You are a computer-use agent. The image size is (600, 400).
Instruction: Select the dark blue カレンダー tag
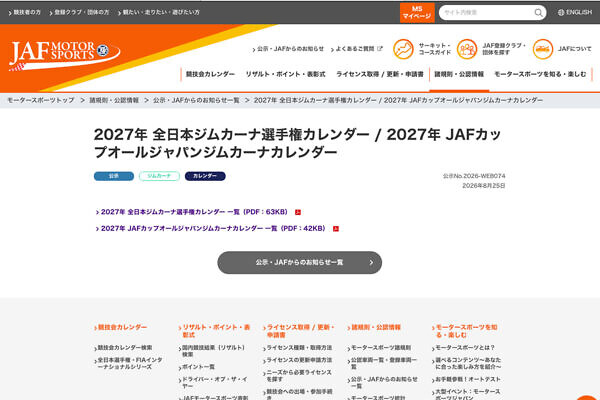[x=205, y=176]
